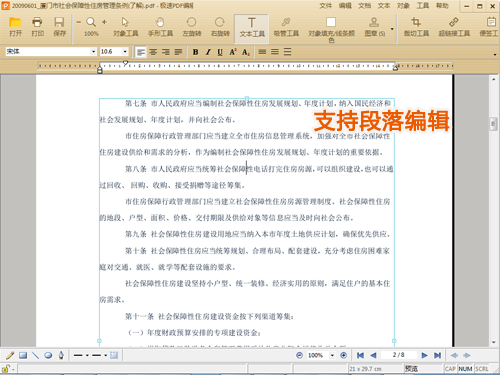Click the document security lock icon
The height and width of the screenshot is (375, 500).
click(x=6, y=368)
